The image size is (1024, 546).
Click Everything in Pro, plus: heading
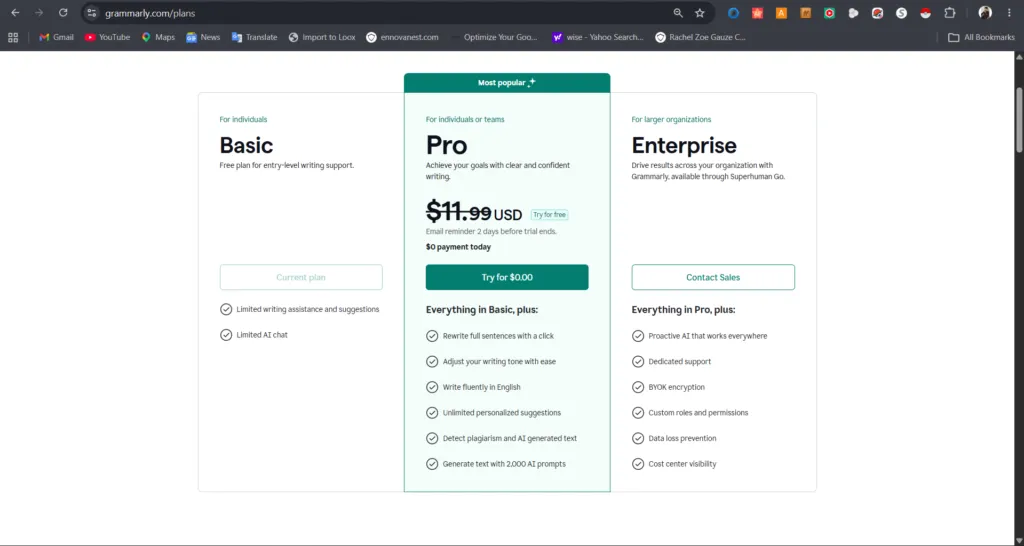[683, 310]
